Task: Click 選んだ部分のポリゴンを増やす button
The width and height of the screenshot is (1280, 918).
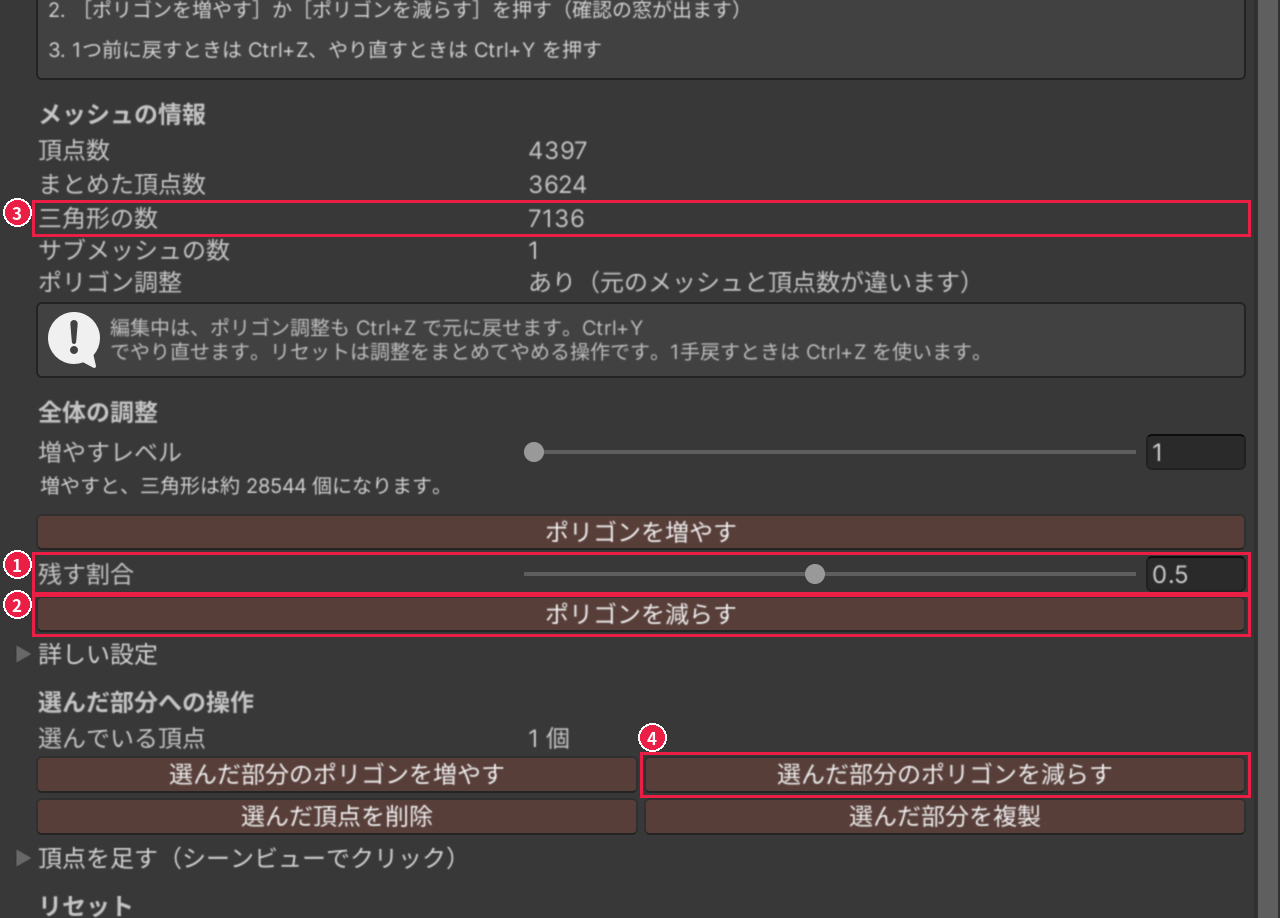Action: pos(336,774)
